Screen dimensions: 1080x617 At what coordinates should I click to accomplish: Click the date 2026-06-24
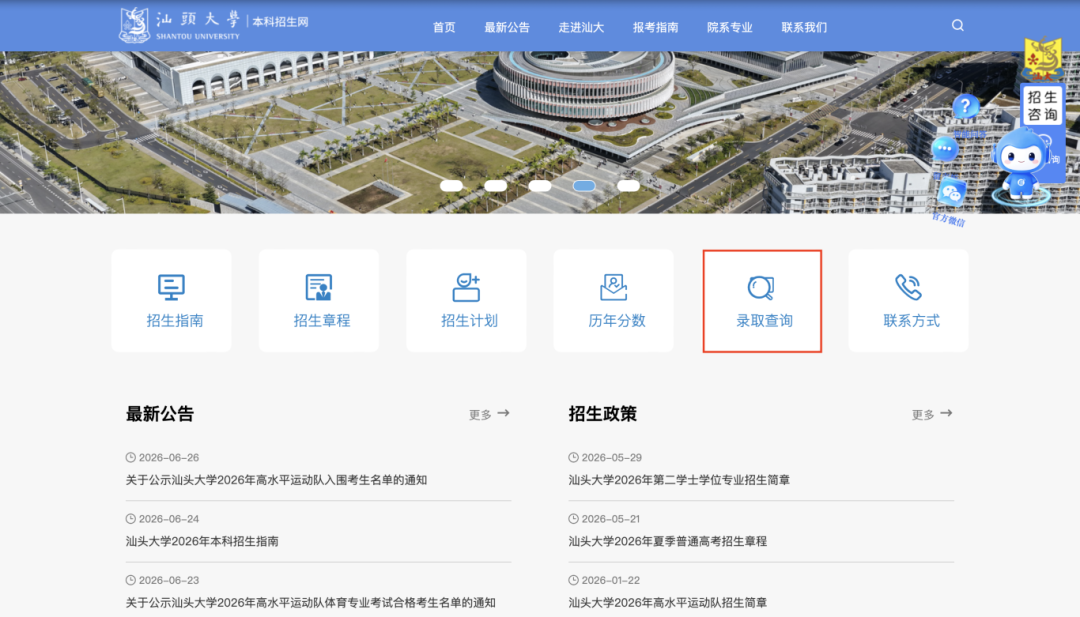click(x=169, y=519)
